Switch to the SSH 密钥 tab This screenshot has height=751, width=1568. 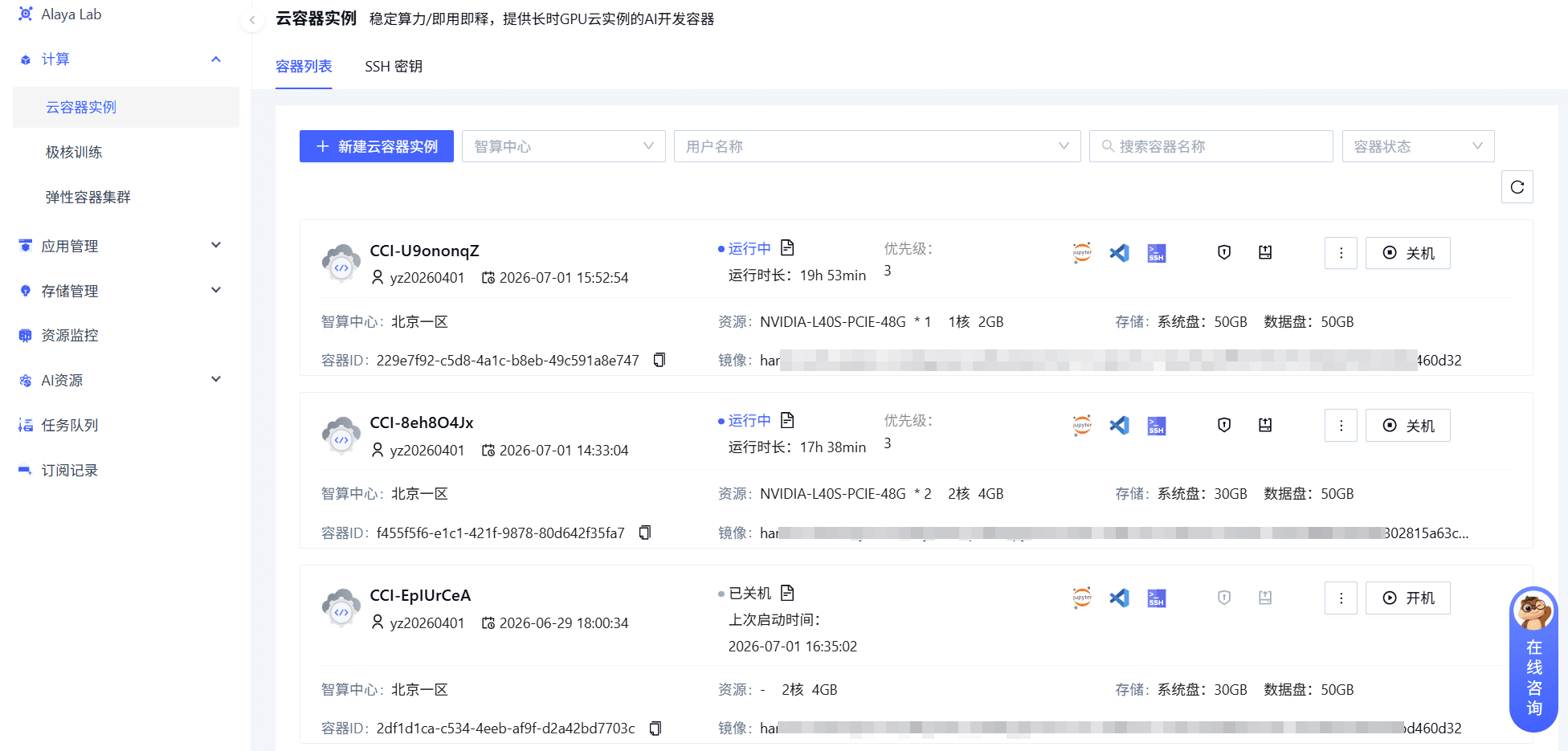click(394, 67)
